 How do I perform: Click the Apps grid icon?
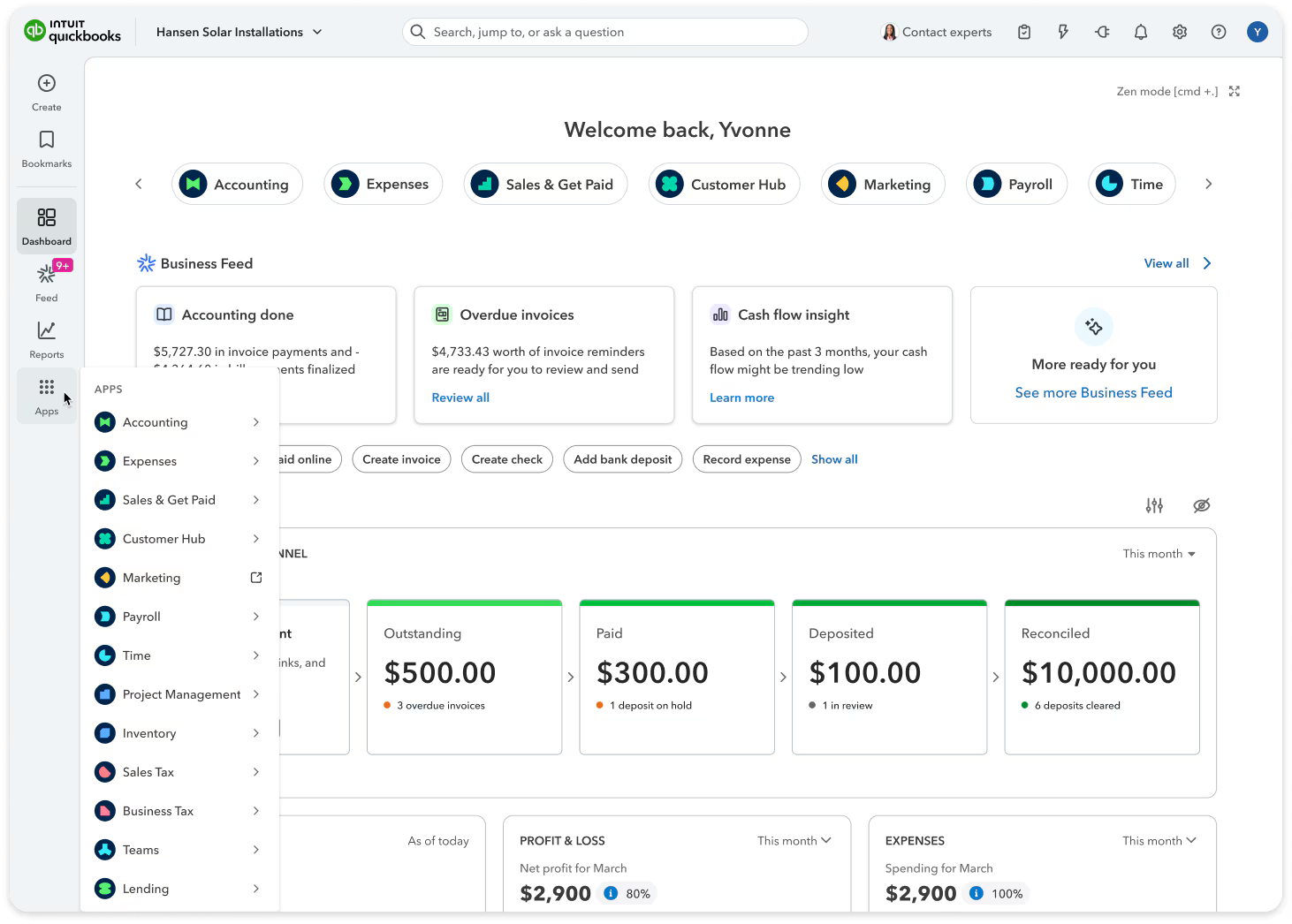tap(47, 387)
